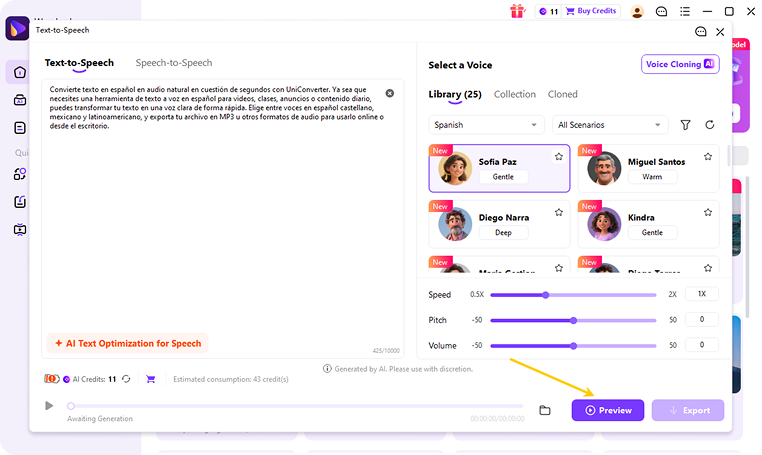This screenshot has width=762, height=455.
Task: Expand the Spanish language dropdown
Action: 485,125
